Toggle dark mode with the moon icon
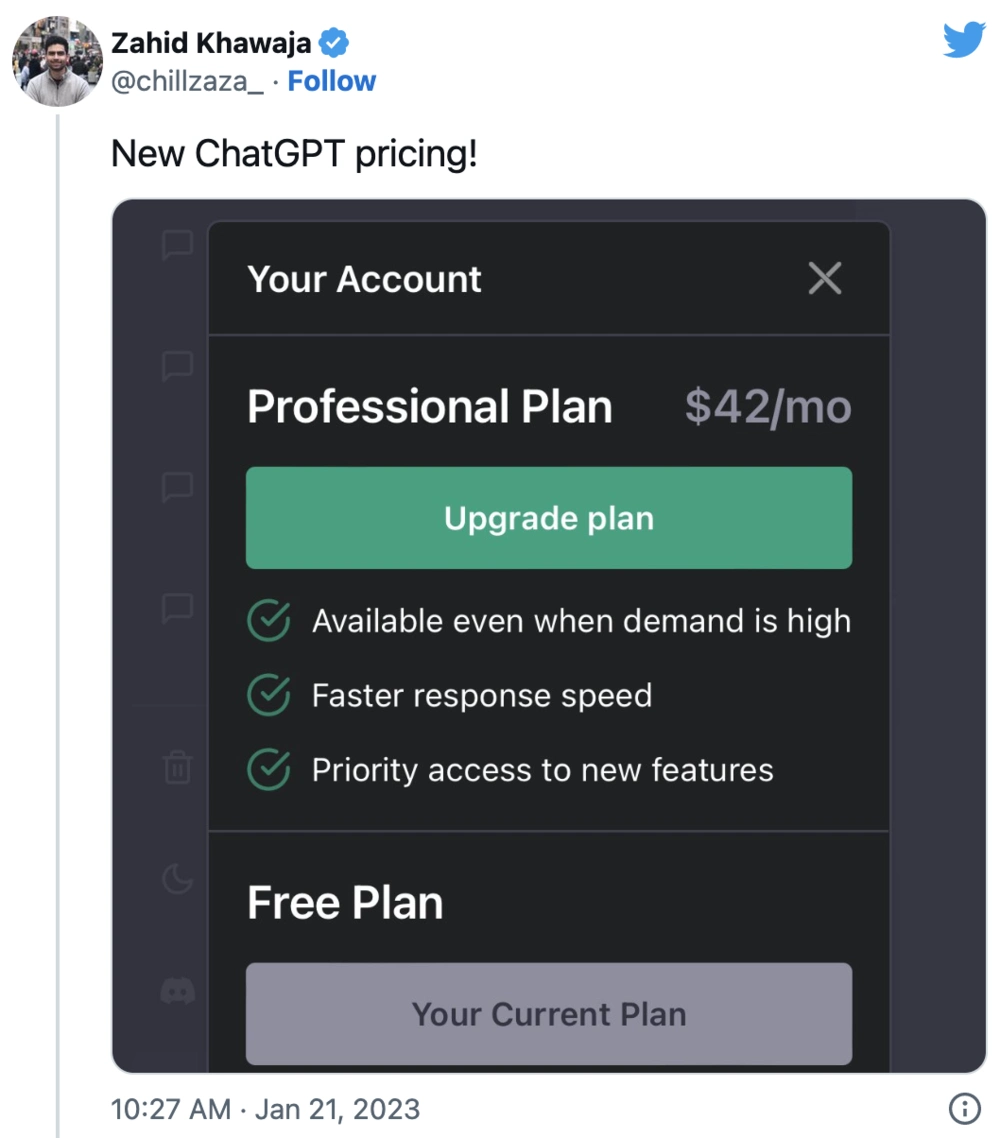The height and width of the screenshot is (1138, 1000). pyautogui.click(x=176, y=880)
